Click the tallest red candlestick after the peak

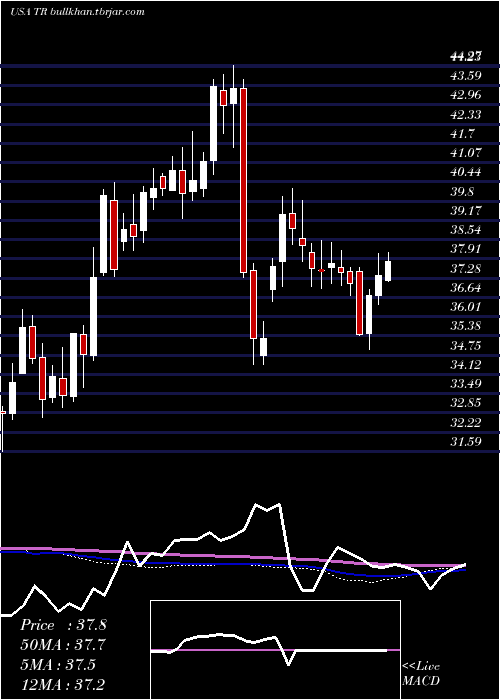243,180
